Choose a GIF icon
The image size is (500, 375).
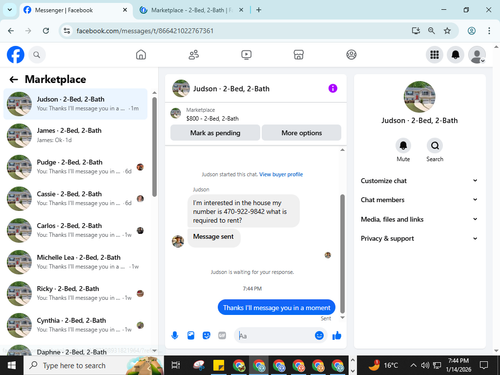pyautogui.click(x=222, y=335)
